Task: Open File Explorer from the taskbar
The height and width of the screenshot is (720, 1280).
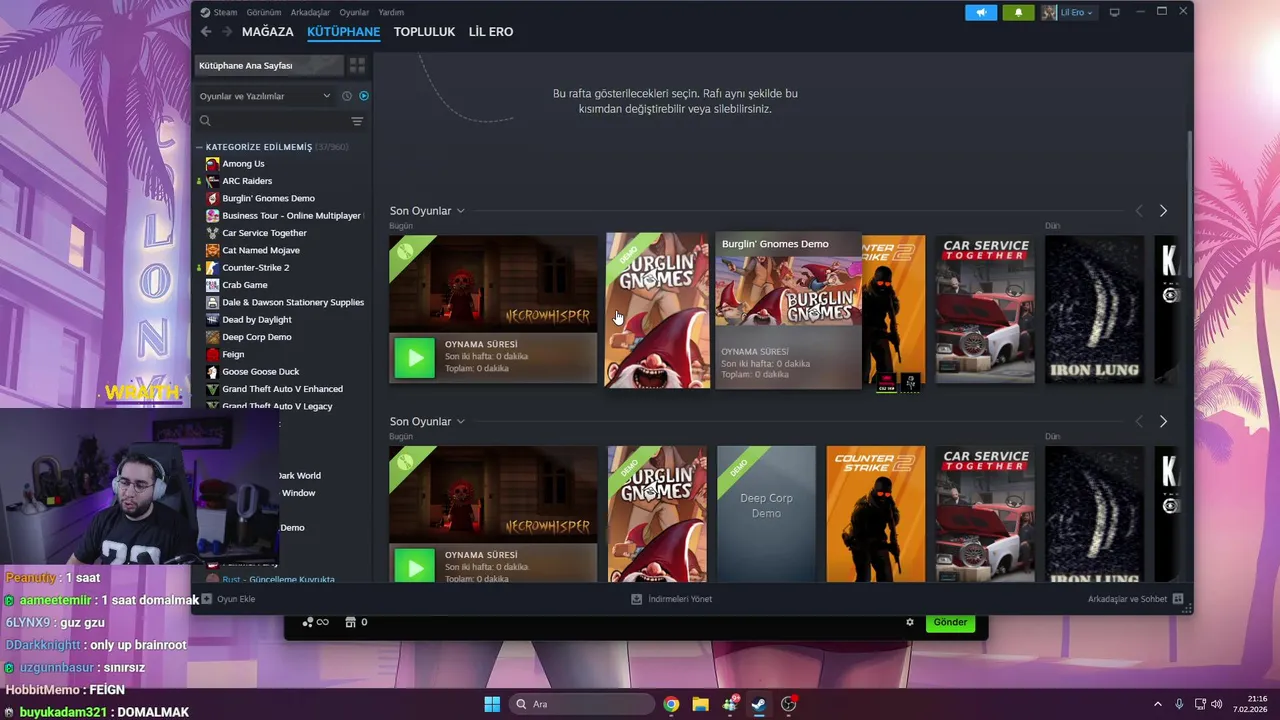Action: 700,704
